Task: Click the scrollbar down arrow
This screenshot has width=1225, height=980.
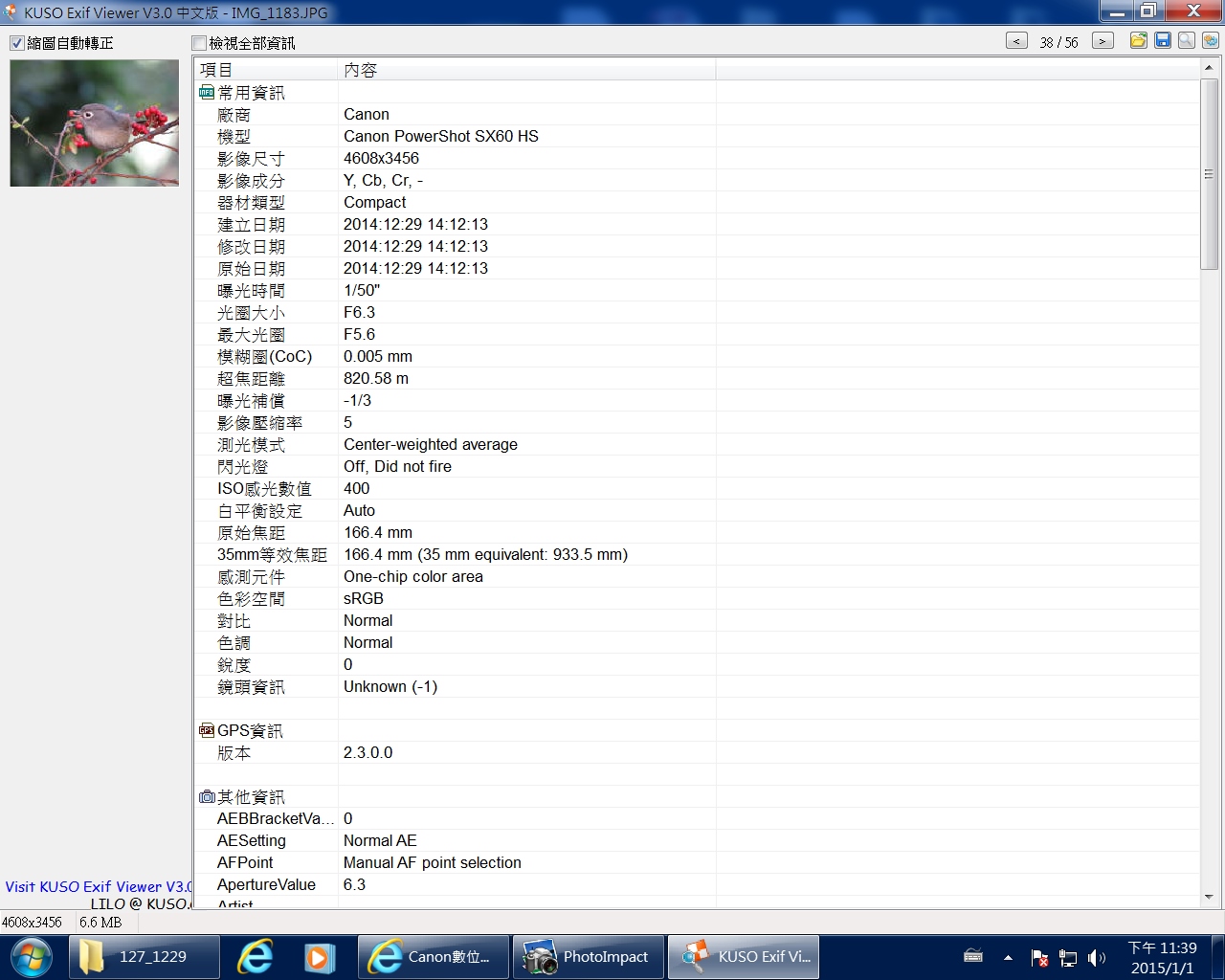Action: [1209, 898]
